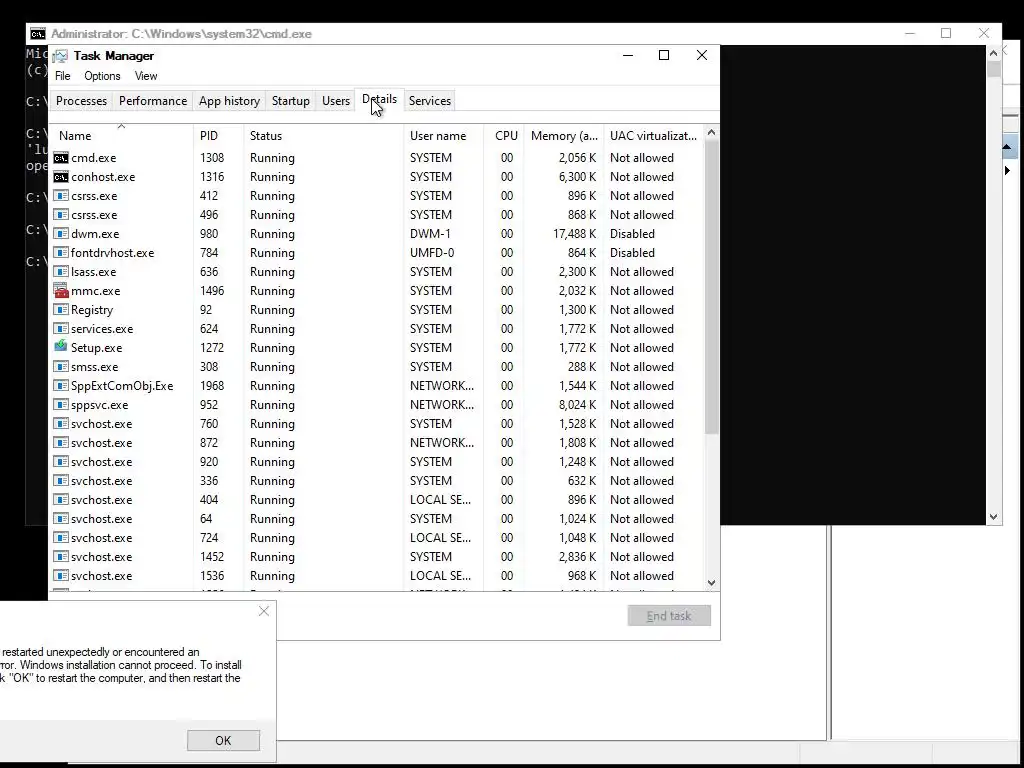
Task: Click the lsass.exe process icon
Action: coord(61,272)
